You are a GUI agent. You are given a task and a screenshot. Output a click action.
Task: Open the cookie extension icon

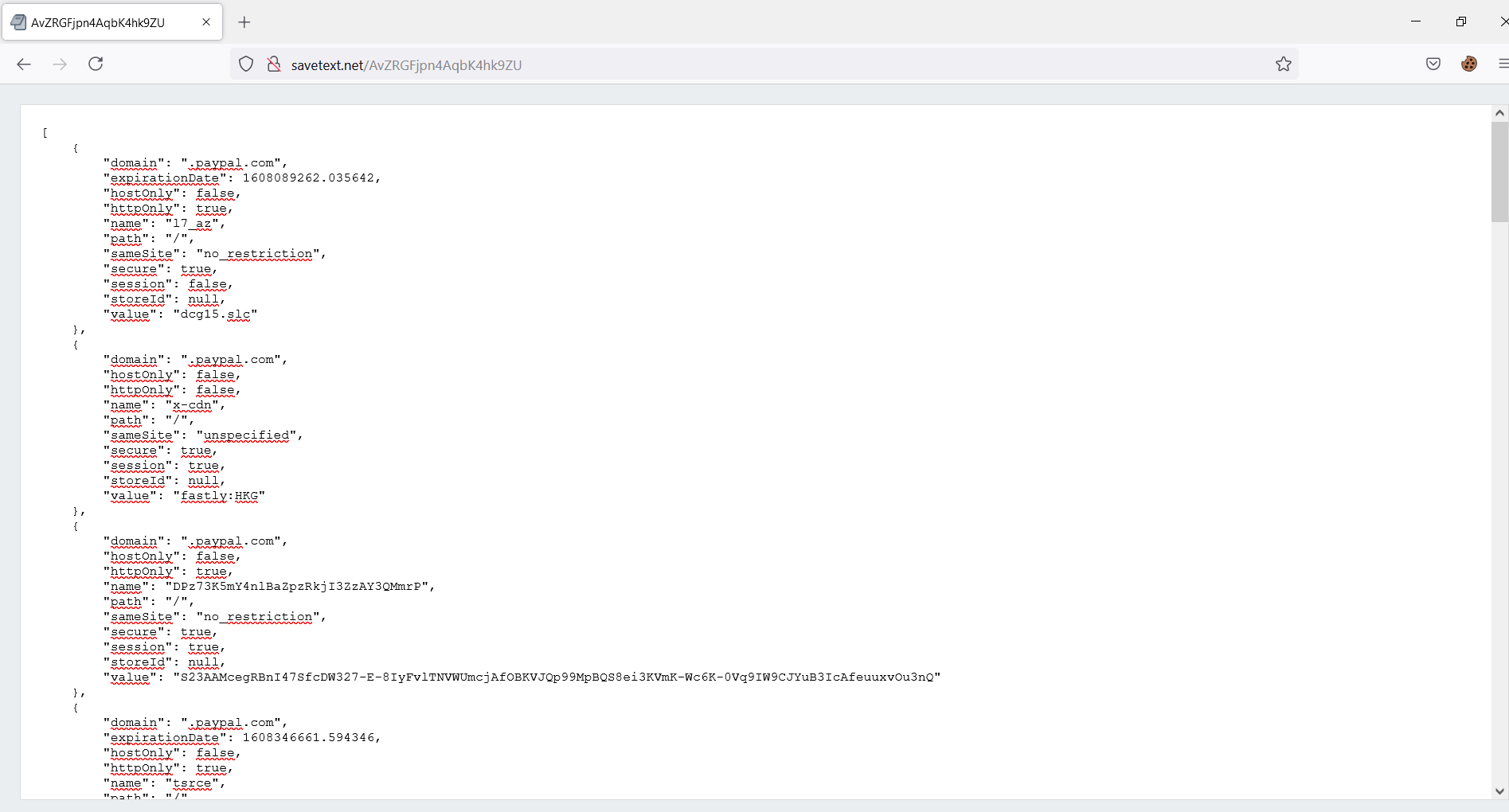coord(1469,64)
